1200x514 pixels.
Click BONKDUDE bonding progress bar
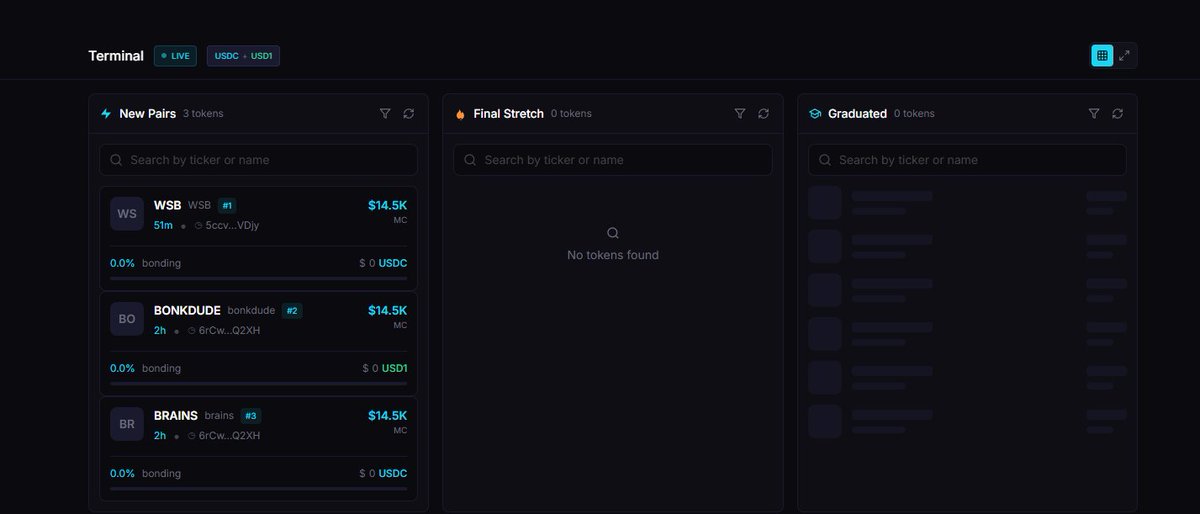pyautogui.click(x=259, y=383)
